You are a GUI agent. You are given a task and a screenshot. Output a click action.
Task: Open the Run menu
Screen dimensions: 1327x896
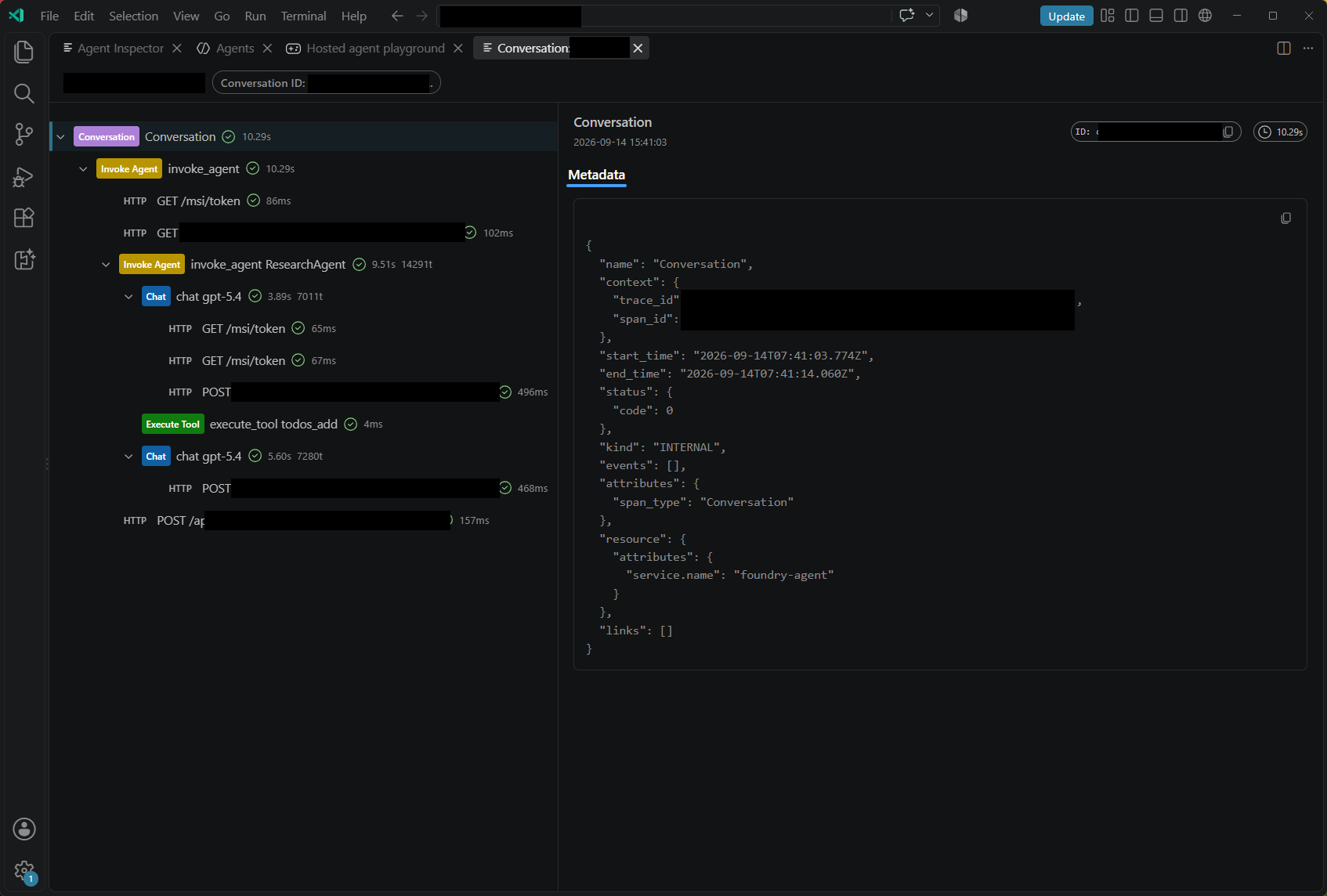255,16
